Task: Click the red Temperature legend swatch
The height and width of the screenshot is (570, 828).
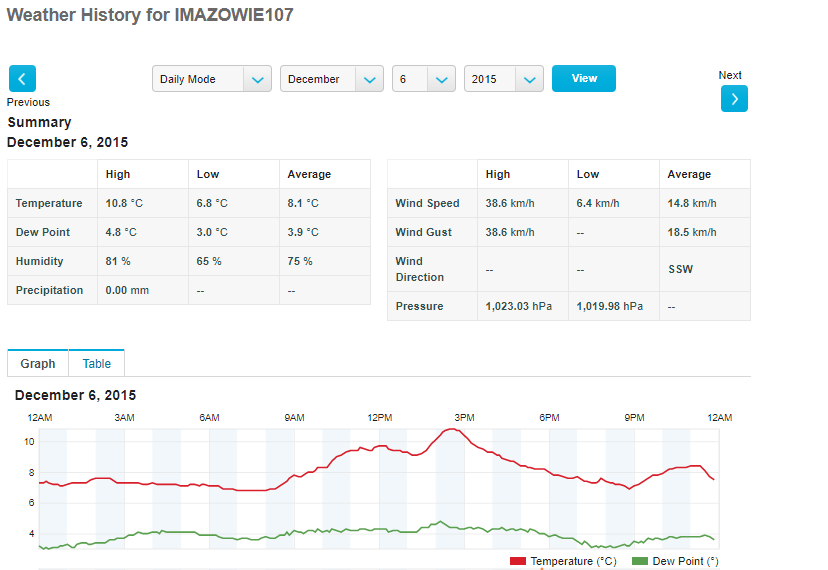Action: point(517,561)
